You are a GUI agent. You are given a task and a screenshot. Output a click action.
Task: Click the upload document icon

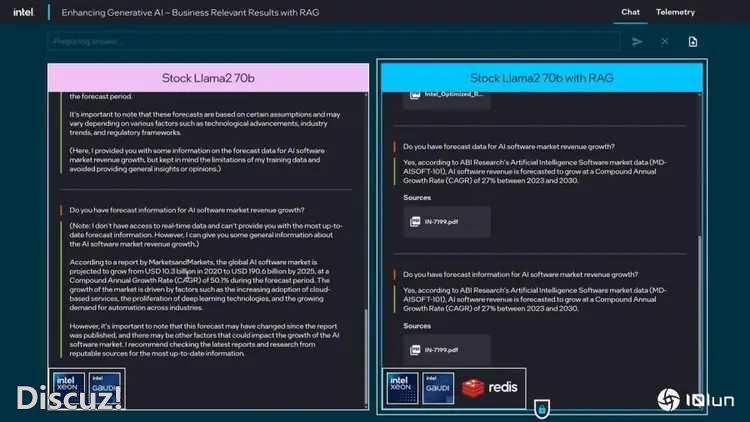click(x=693, y=42)
